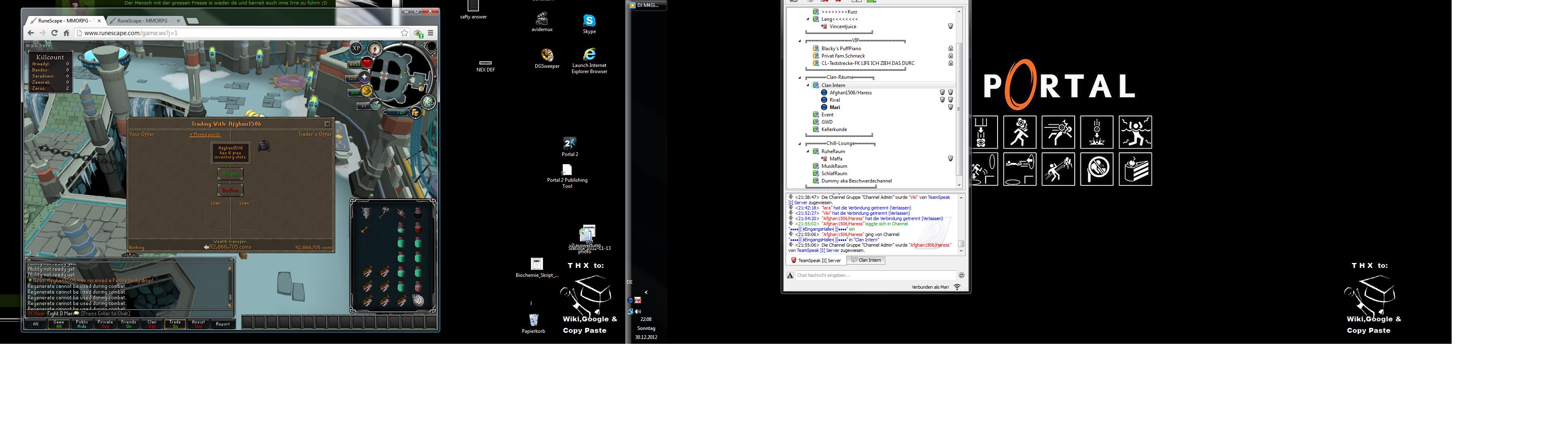
Task: Decline the trade offer
Action: [x=230, y=191]
